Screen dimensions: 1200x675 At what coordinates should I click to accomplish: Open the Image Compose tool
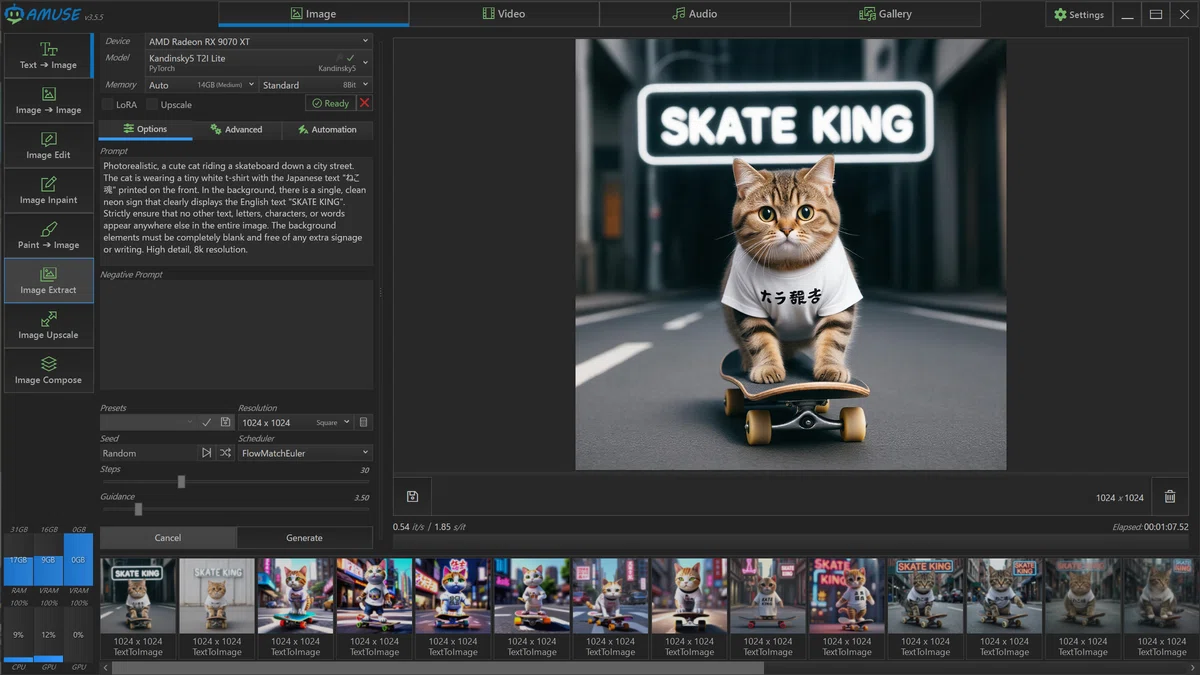pyautogui.click(x=48, y=370)
